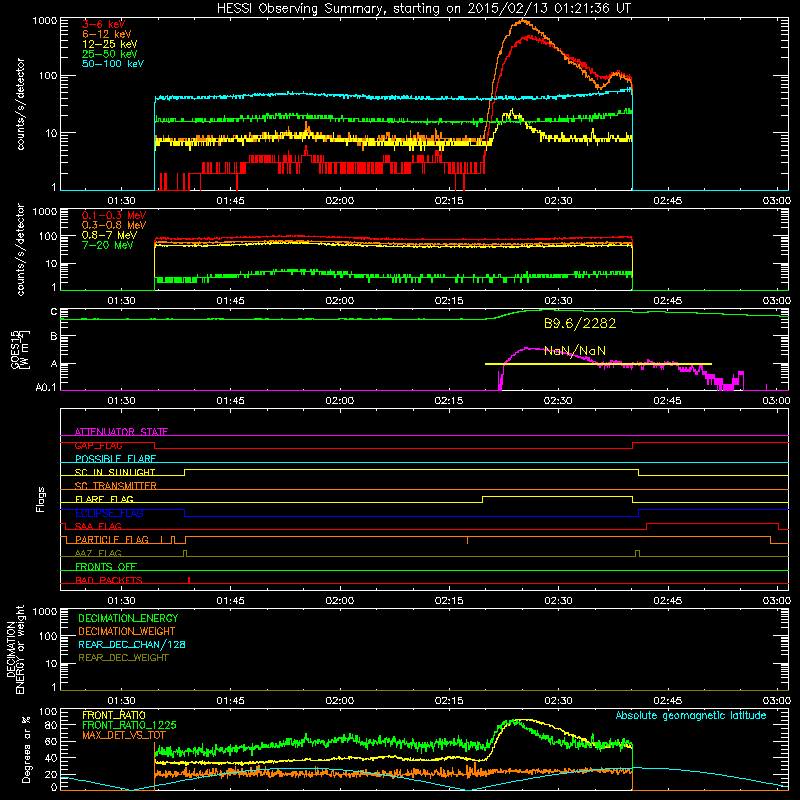
Task: Click the 6-12 keV flare peak
Action: click(522, 21)
